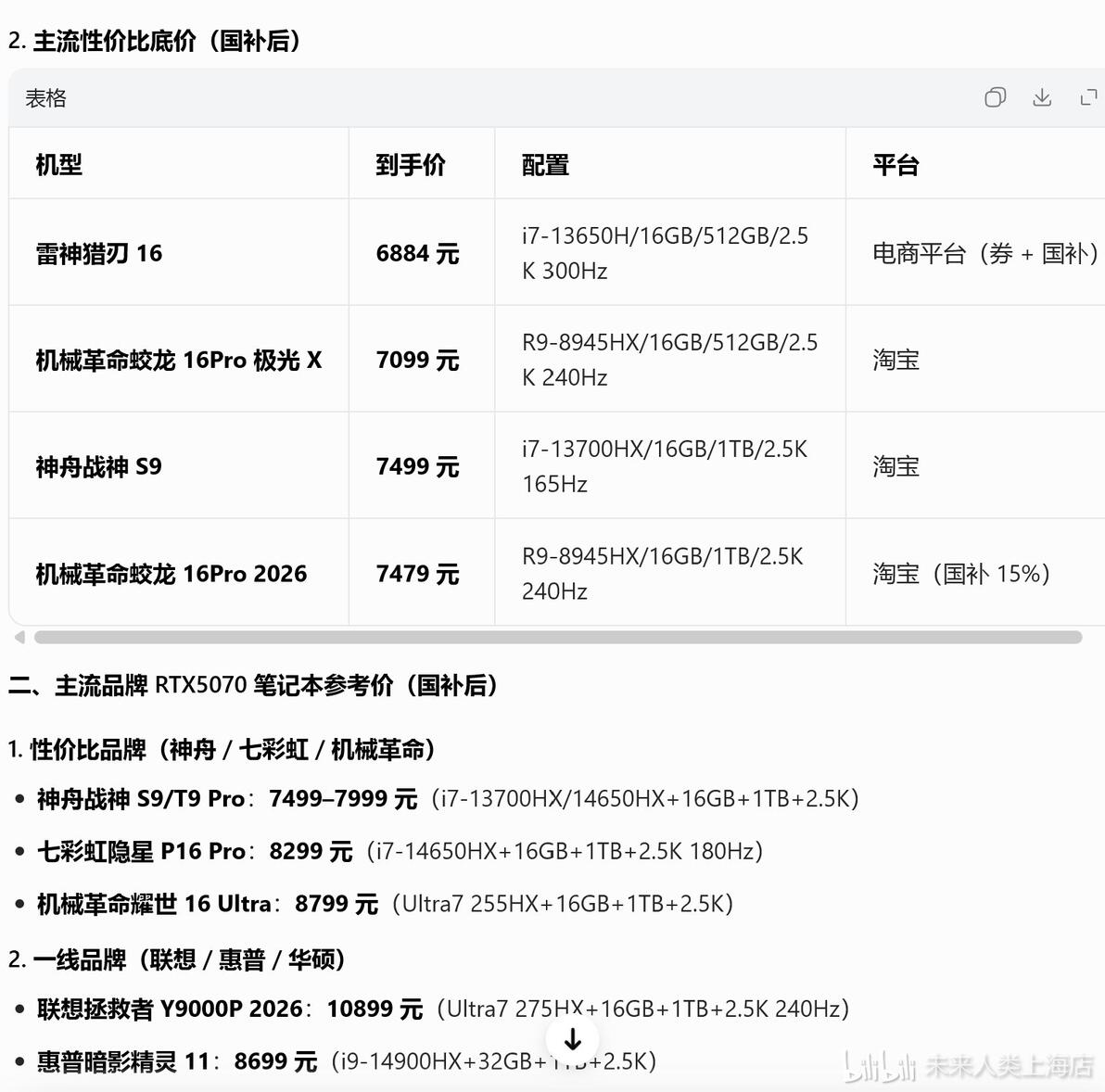1105x1092 pixels.
Task: Select 淘宝 cell in 神舟战神 S9 row
Action: point(975,465)
